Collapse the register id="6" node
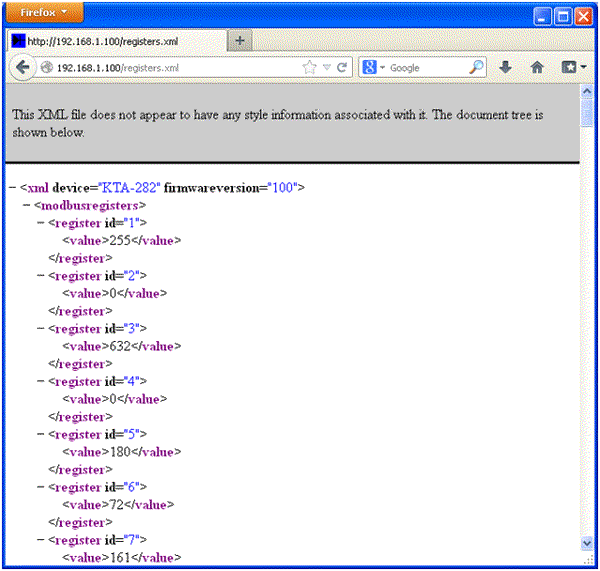This screenshot has height=571, width=600. [41, 487]
